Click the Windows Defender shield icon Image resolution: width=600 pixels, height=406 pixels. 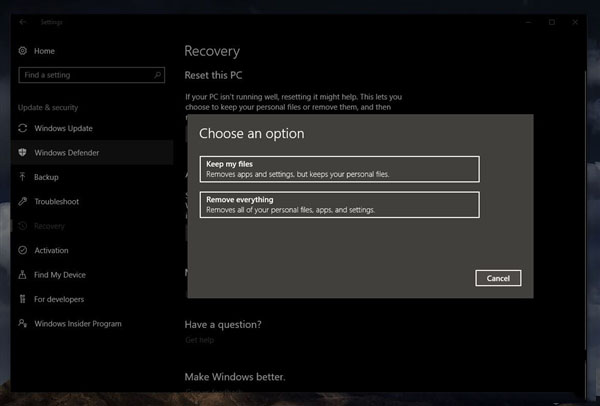tap(23, 153)
